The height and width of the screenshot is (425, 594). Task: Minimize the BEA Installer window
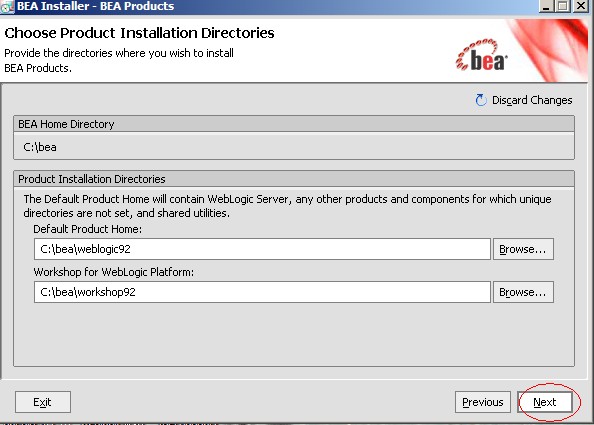pyautogui.click(x=546, y=6)
